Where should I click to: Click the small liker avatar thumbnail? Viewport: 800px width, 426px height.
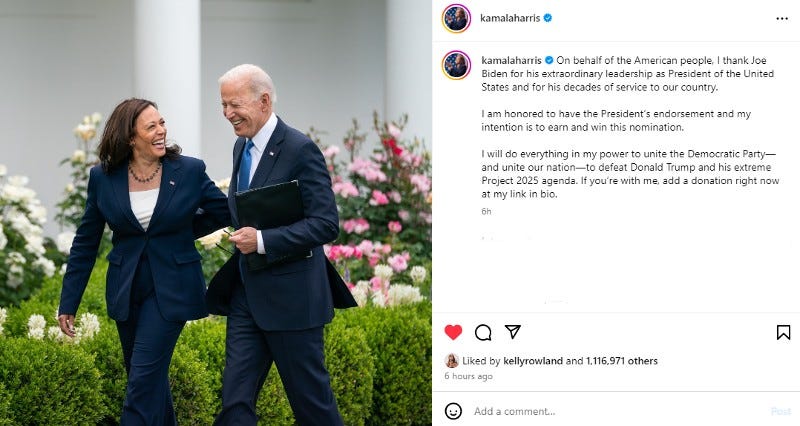[x=452, y=361]
